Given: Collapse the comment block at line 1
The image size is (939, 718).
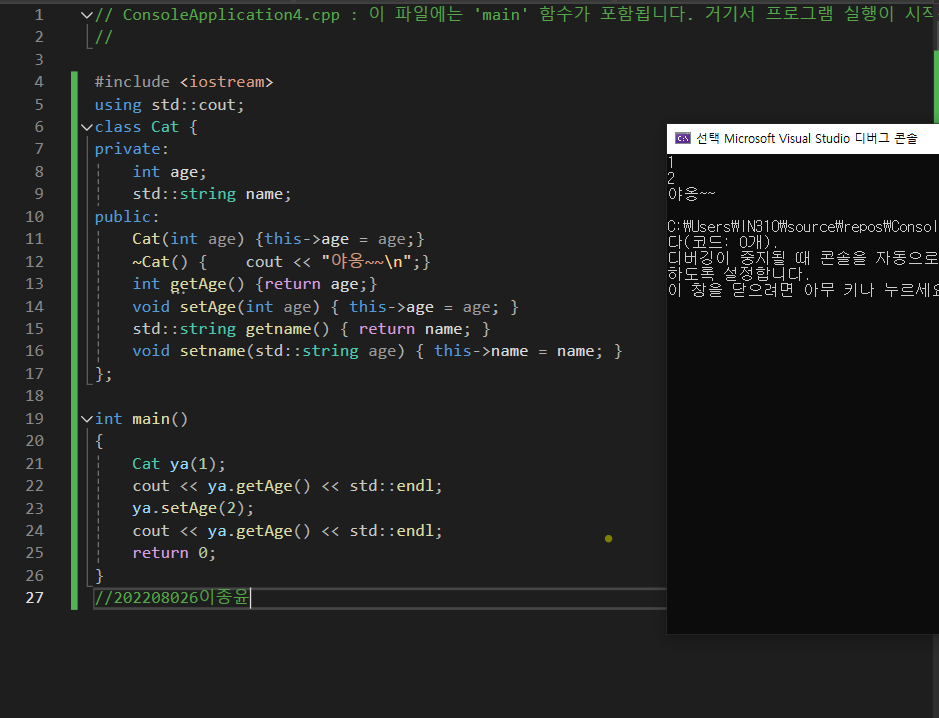Looking at the screenshot, I should click(x=87, y=15).
